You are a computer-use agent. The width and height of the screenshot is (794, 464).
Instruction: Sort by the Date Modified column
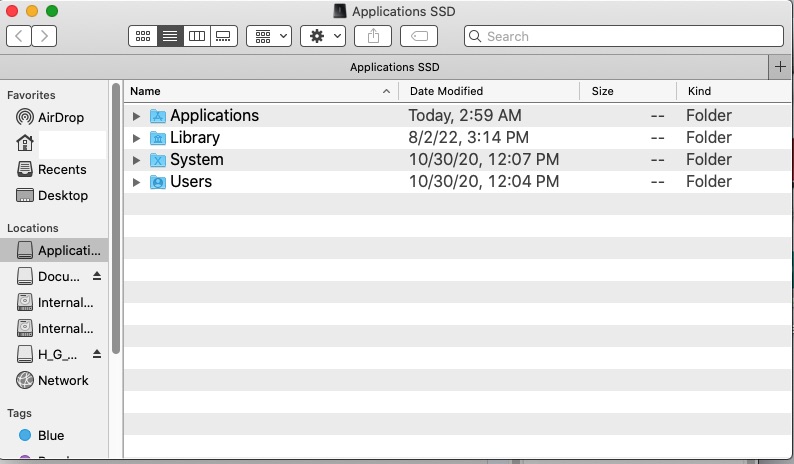[489, 91]
